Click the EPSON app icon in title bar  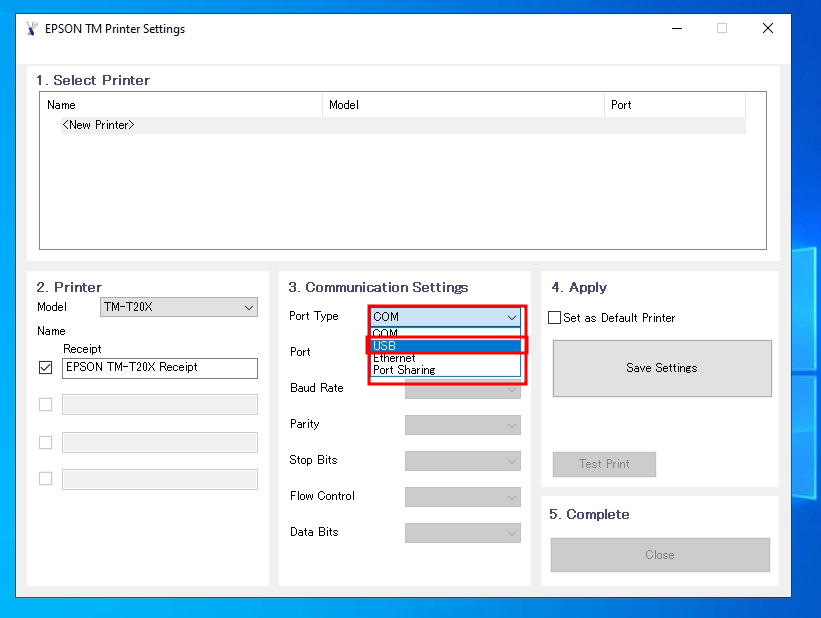point(31,29)
